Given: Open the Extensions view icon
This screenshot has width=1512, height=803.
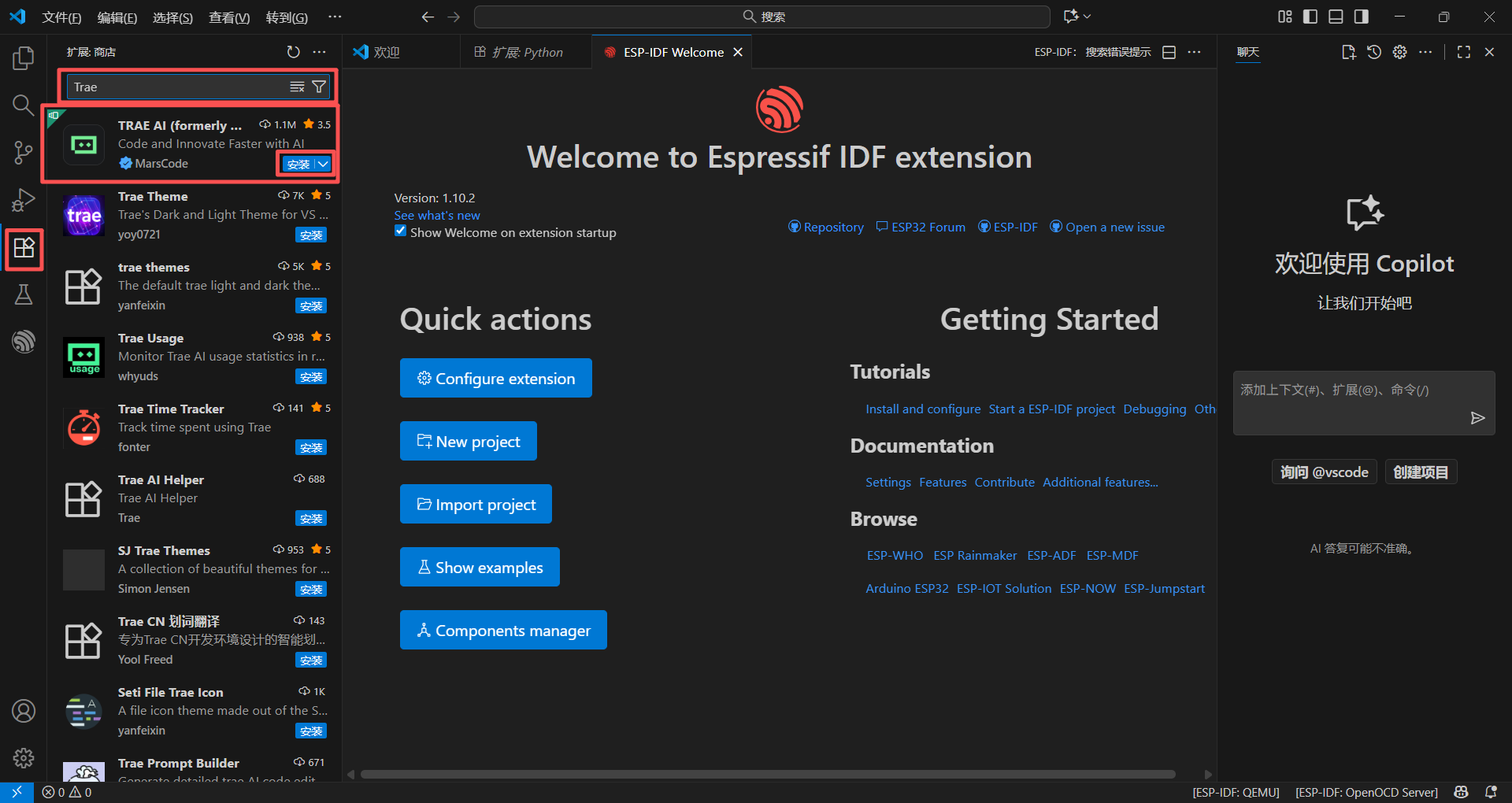Looking at the screenshot, I should (24, 248).
